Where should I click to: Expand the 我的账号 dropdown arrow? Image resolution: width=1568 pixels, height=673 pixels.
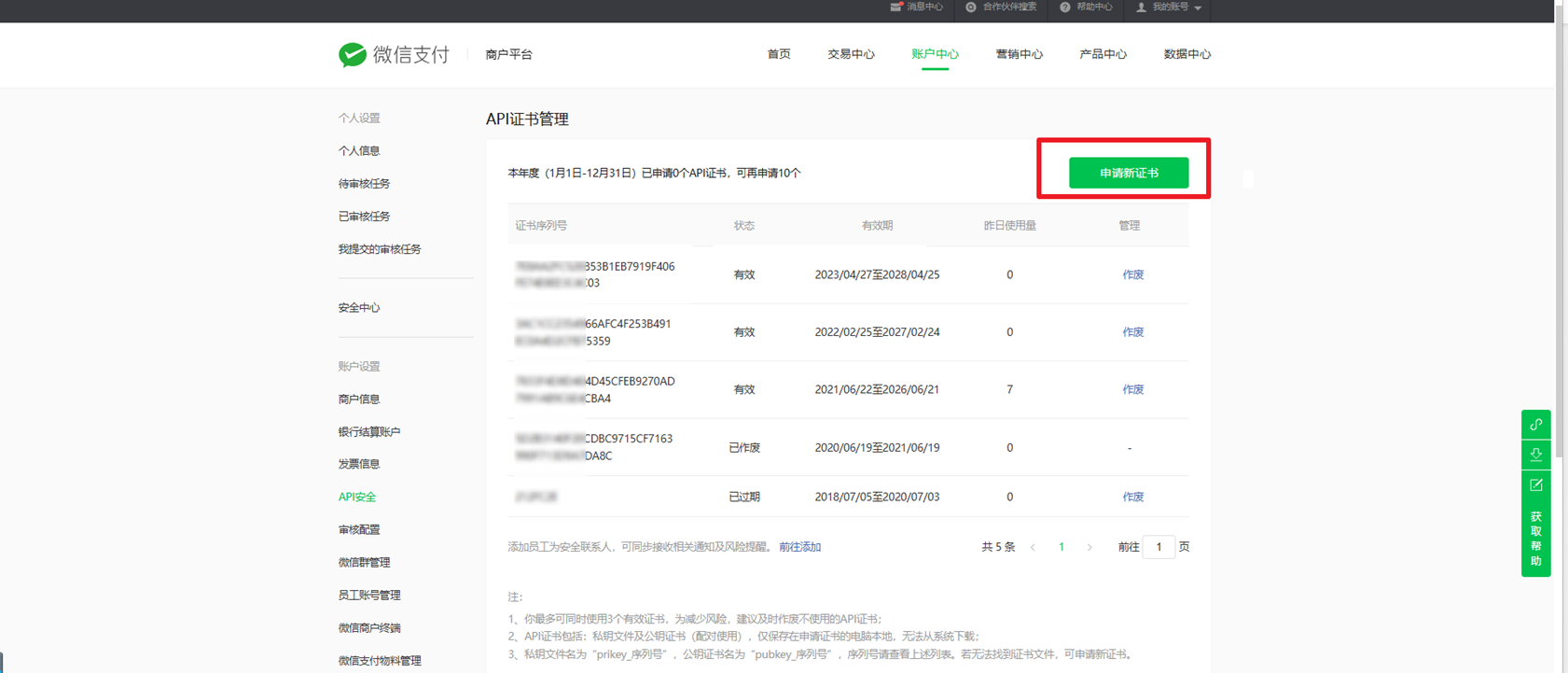(x=1198, y=7)
